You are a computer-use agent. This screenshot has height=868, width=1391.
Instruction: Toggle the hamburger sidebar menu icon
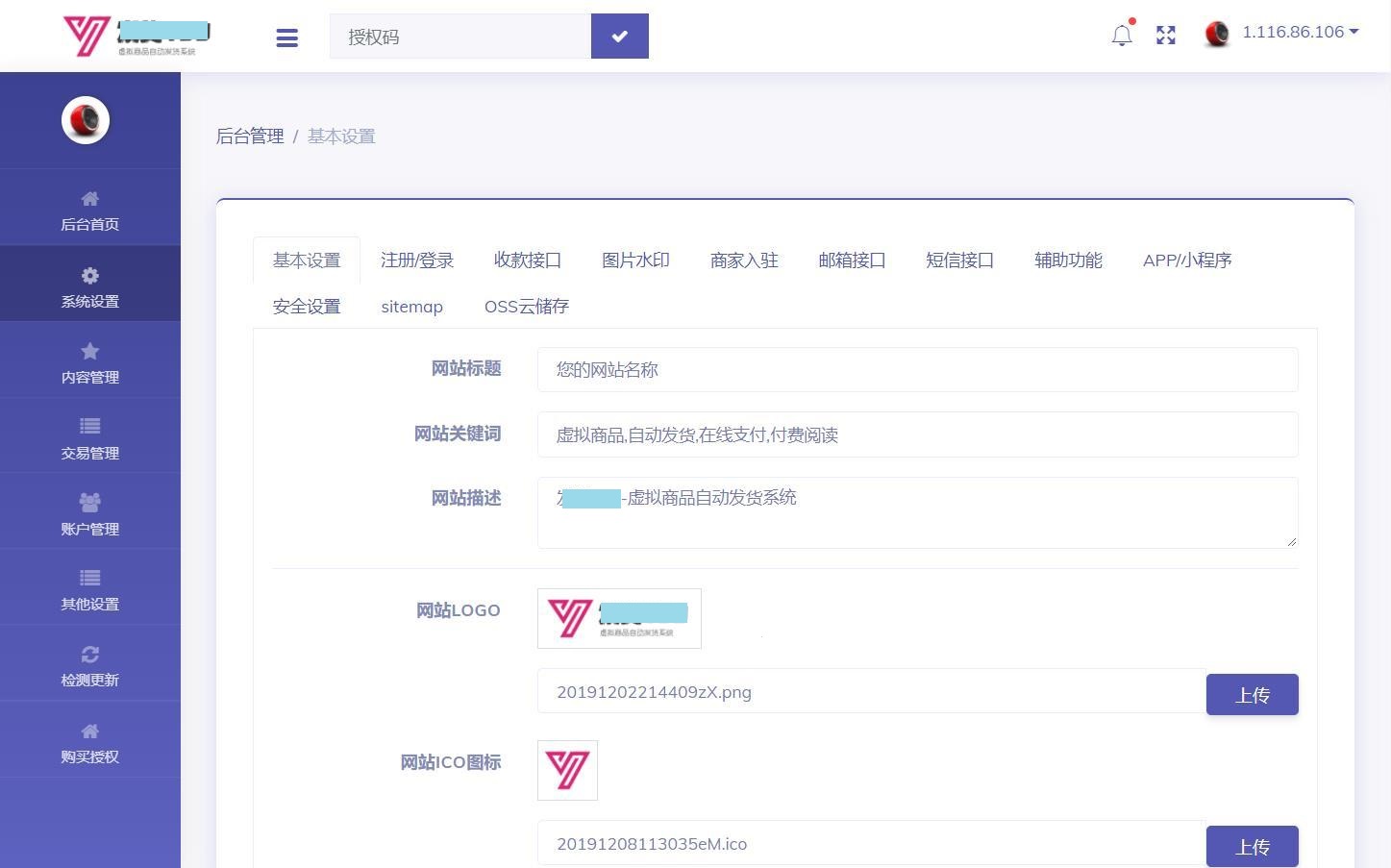[286, 37]
